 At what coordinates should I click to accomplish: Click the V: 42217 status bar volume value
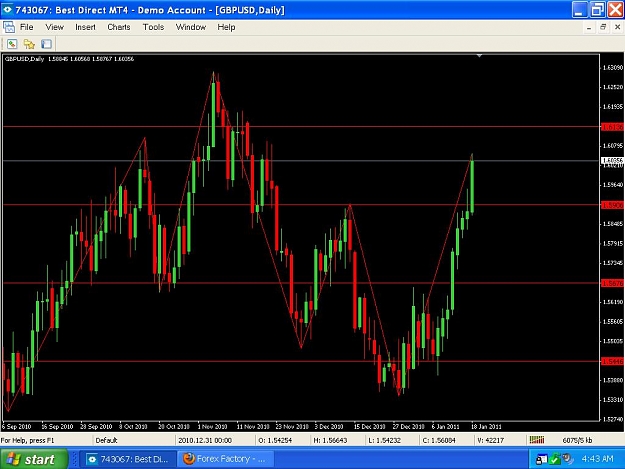(491, 440)
